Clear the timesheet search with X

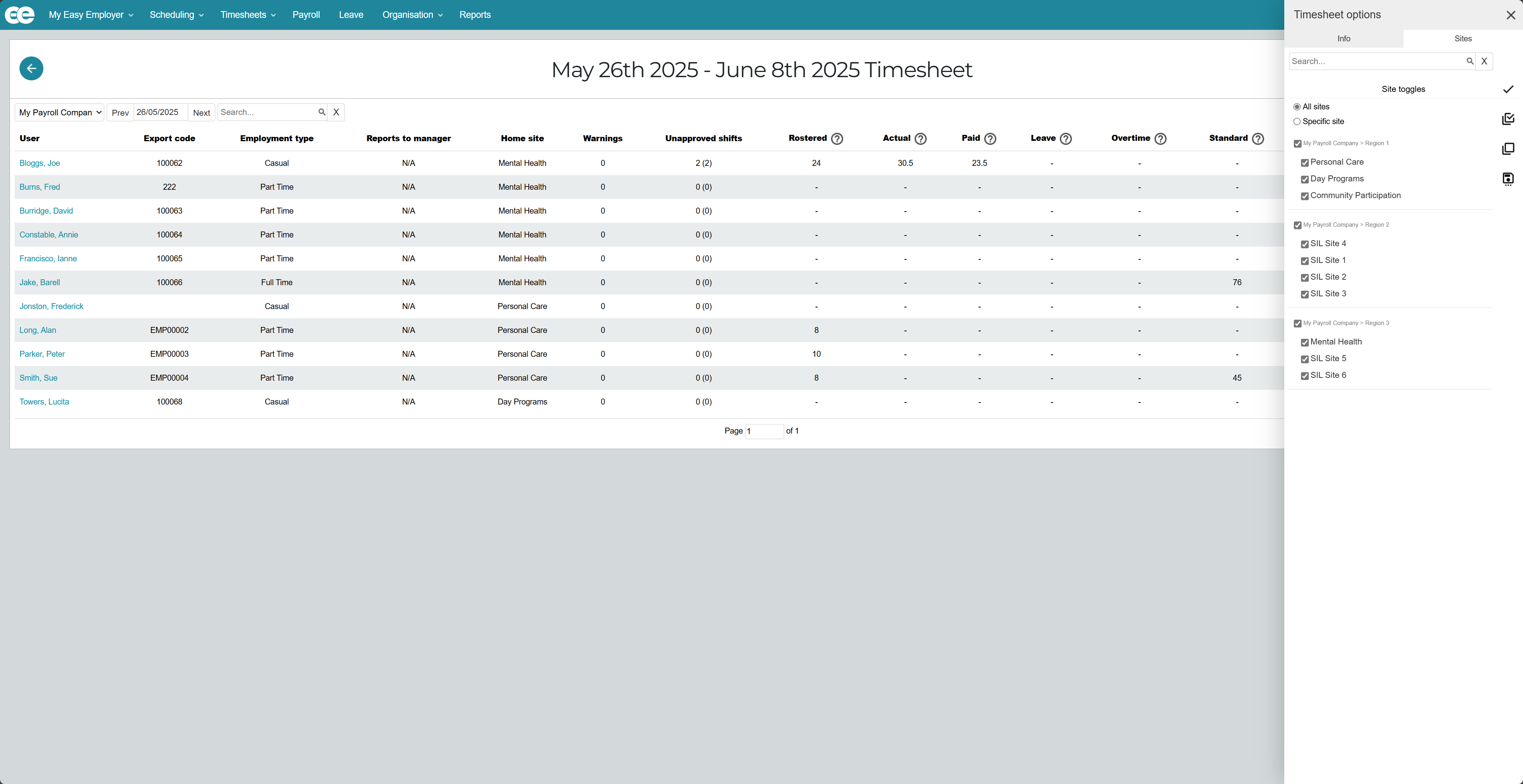click(x=336, y=112)
